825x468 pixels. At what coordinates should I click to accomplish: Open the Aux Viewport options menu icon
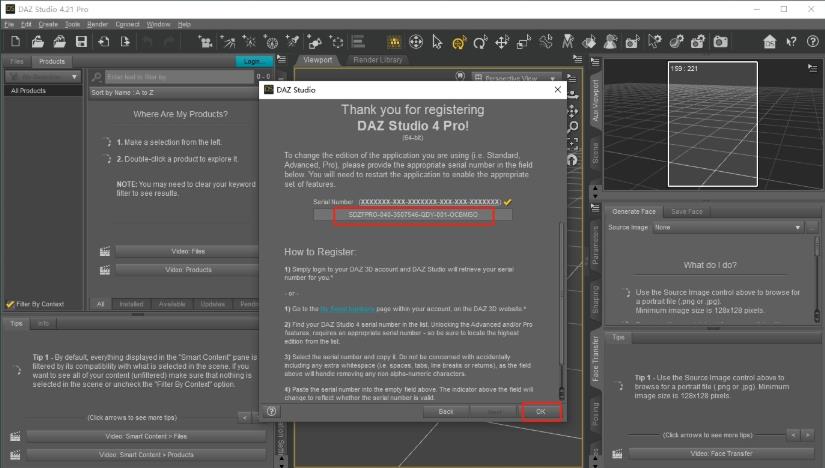click(x=812, y=68)
